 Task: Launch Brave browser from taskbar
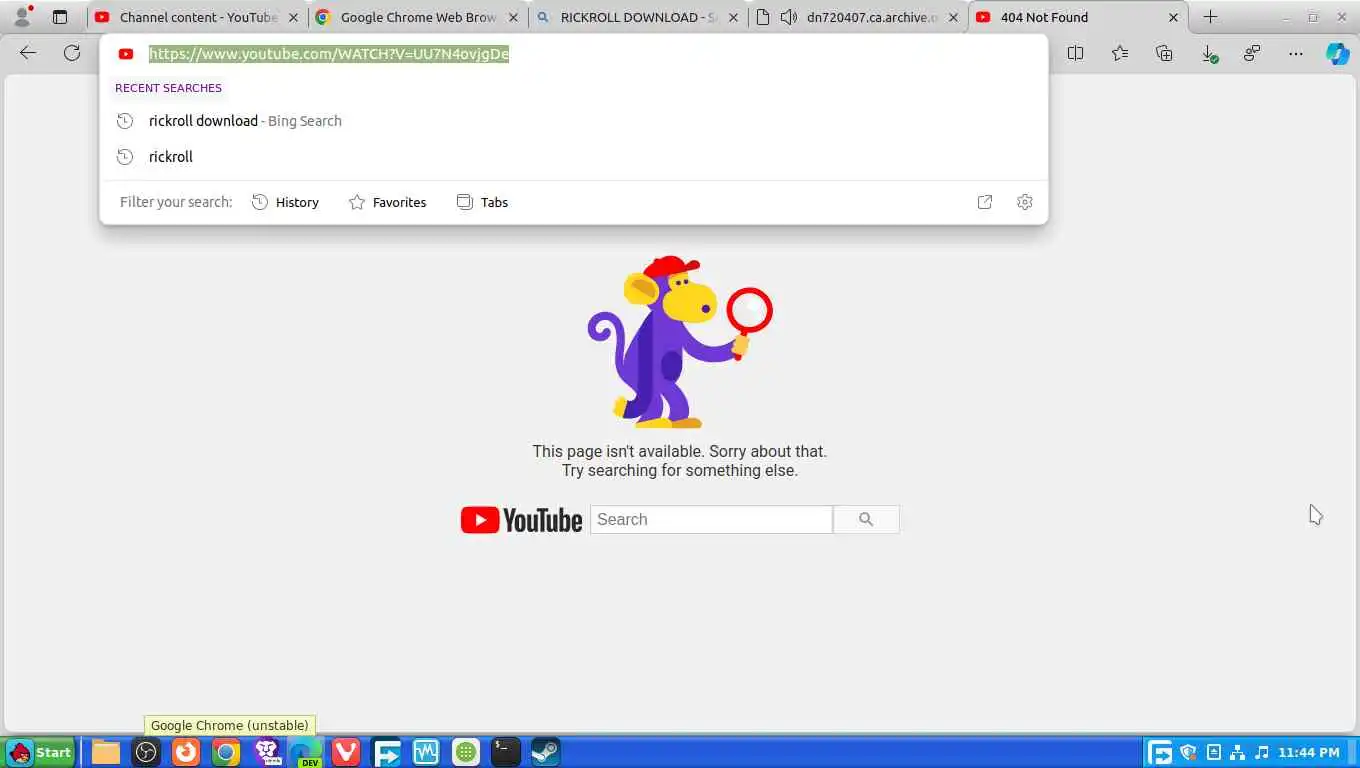[x=267, y=752]
